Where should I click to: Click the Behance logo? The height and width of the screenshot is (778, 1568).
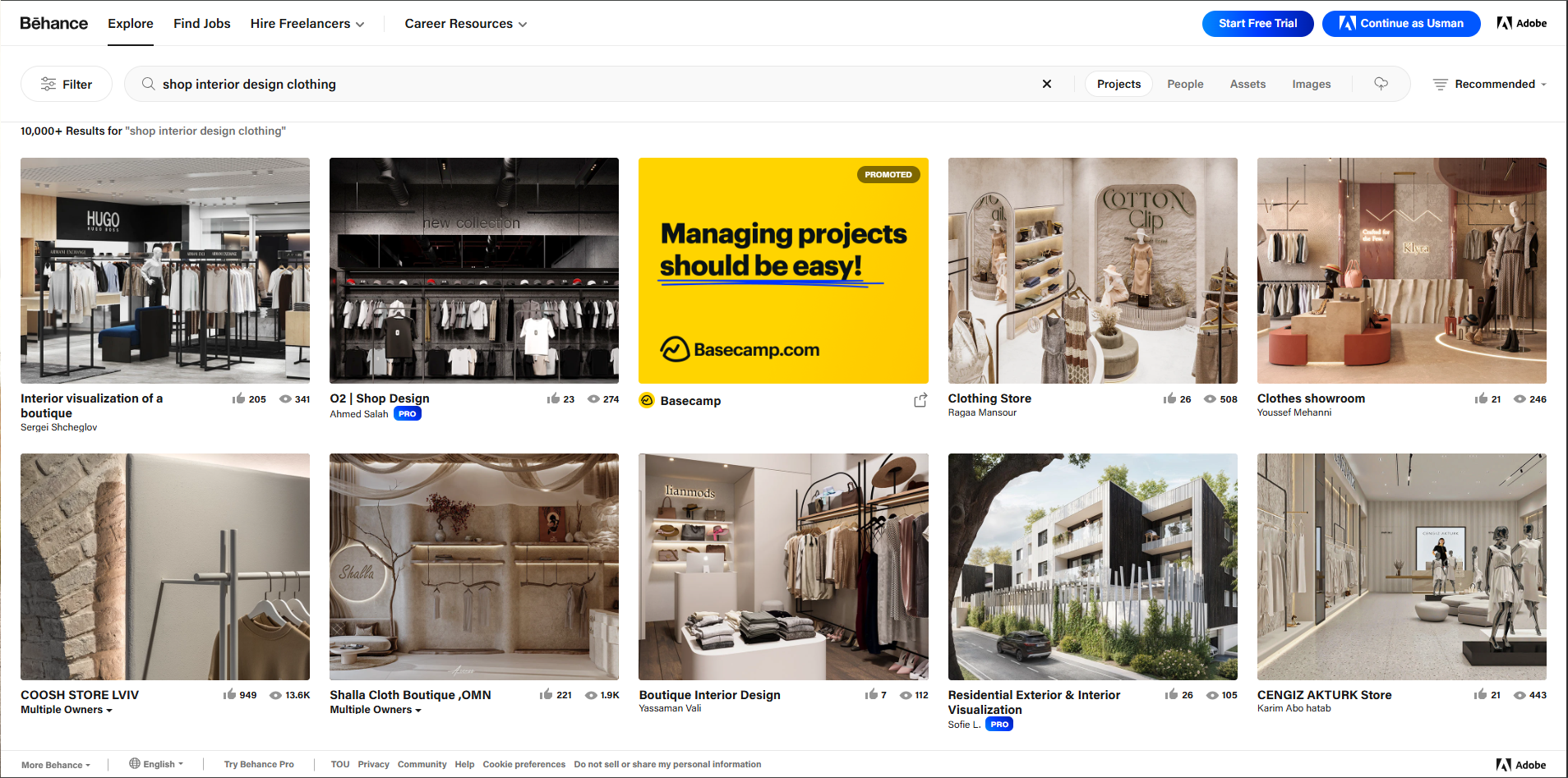coord(53,23)
